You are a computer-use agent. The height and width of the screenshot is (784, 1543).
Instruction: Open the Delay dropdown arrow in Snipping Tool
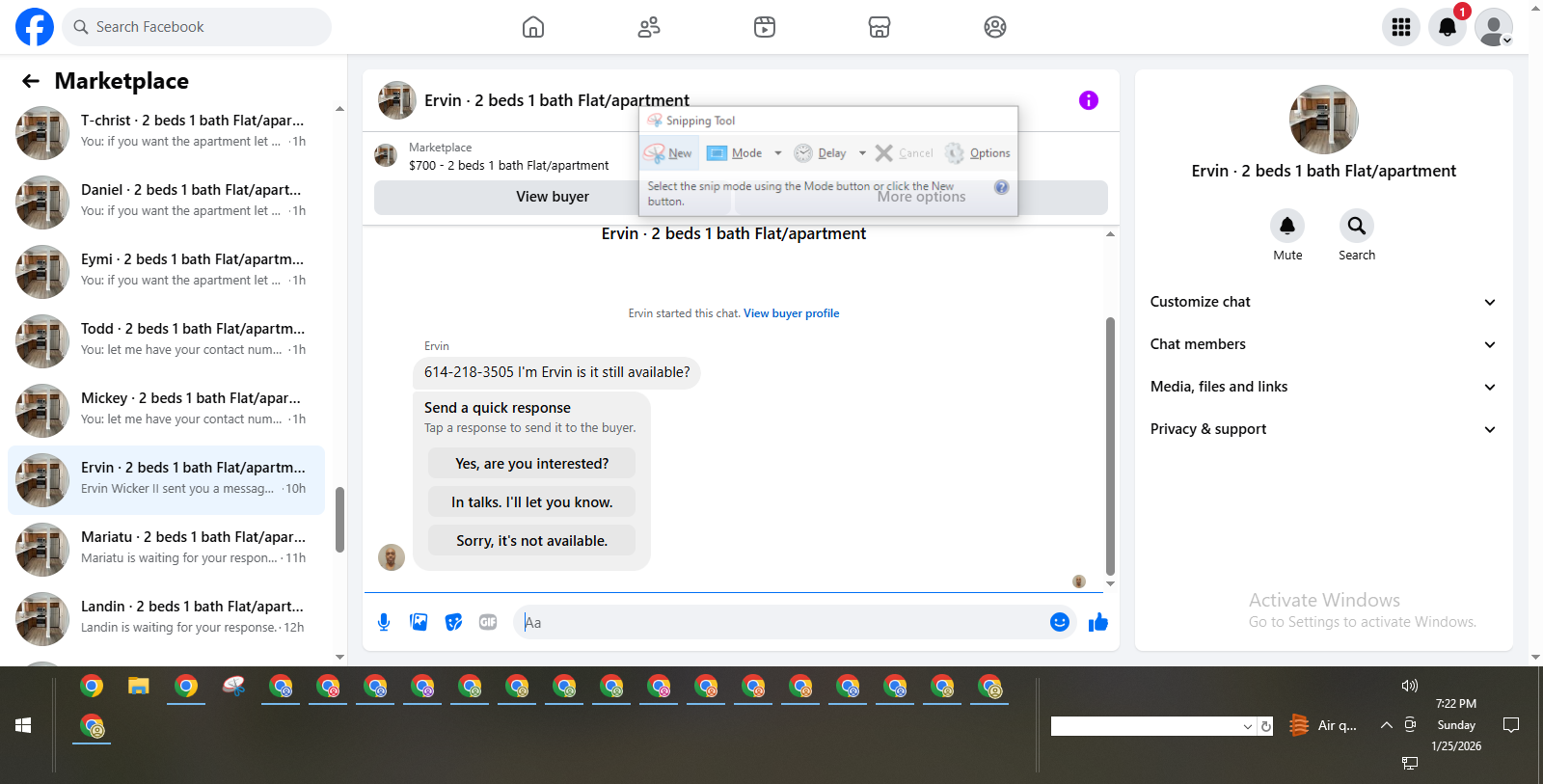[x=862, y=153]
